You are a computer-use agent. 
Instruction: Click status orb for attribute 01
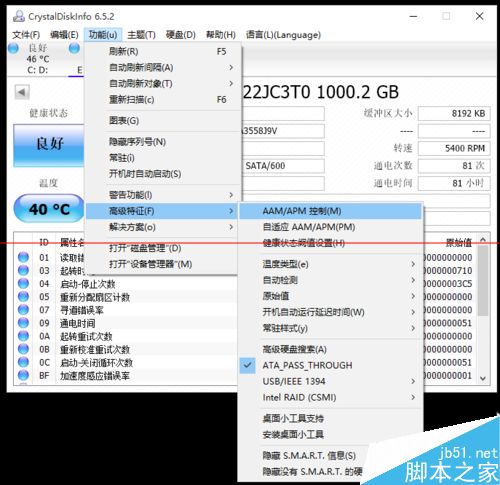click(x=23, y=257)
